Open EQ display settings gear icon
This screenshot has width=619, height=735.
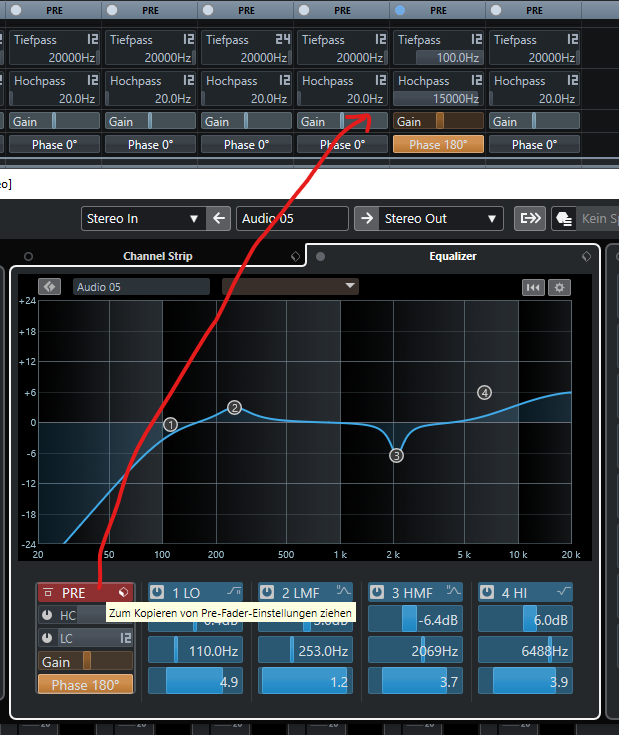point(560,287)
